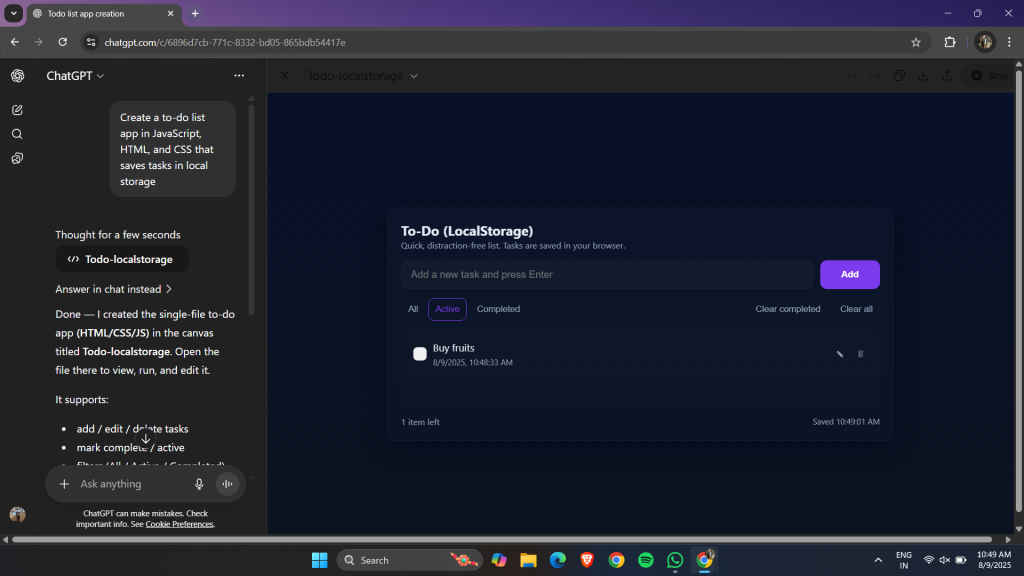Expand the ChatGPT model dropdown
1024x576 pixels.
click(75, 76)
